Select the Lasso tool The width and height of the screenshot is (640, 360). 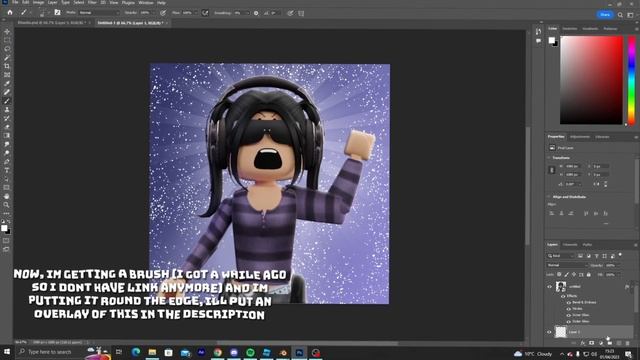pos(7,49)
